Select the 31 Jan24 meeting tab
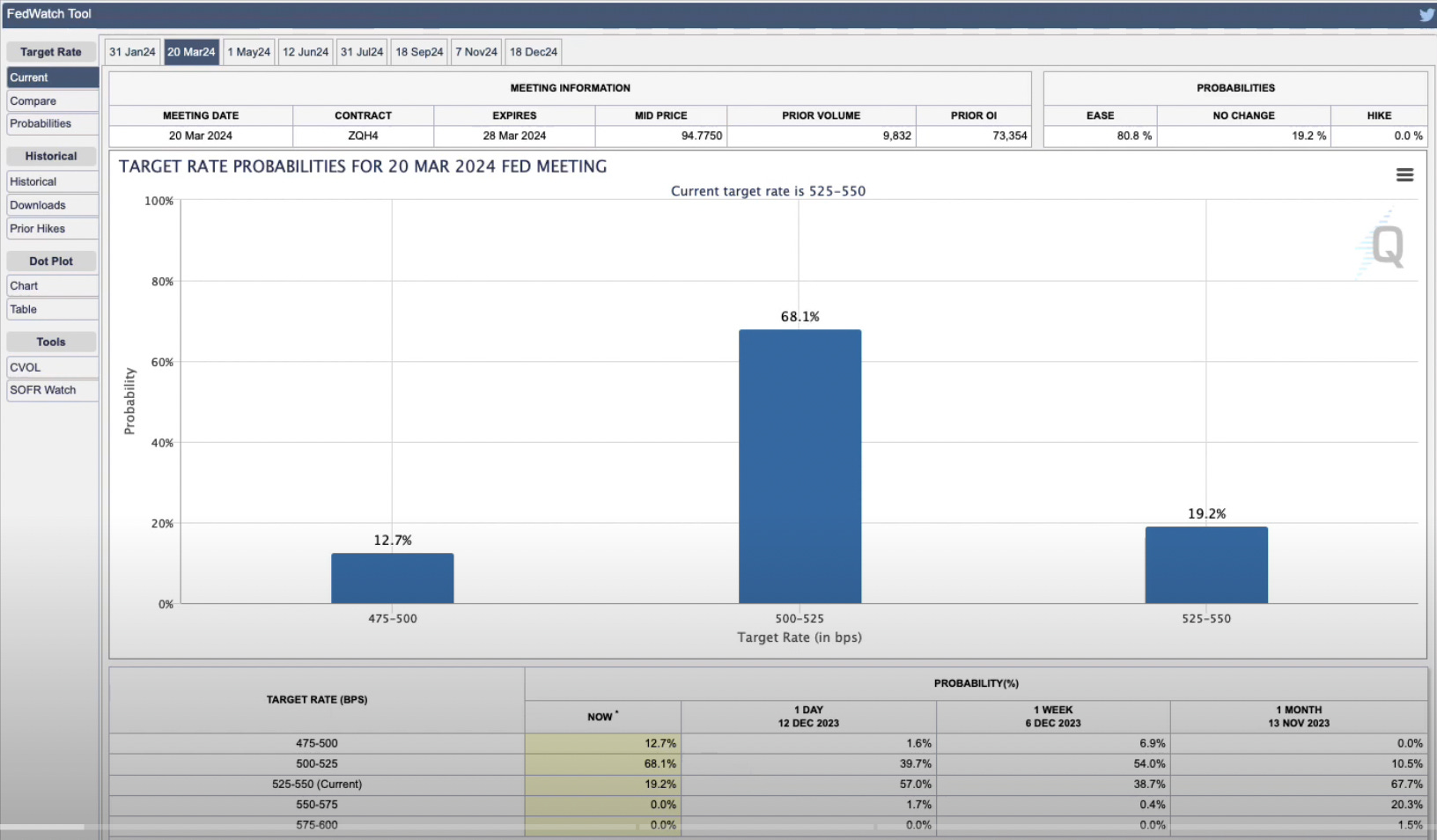 coord(132,52)
